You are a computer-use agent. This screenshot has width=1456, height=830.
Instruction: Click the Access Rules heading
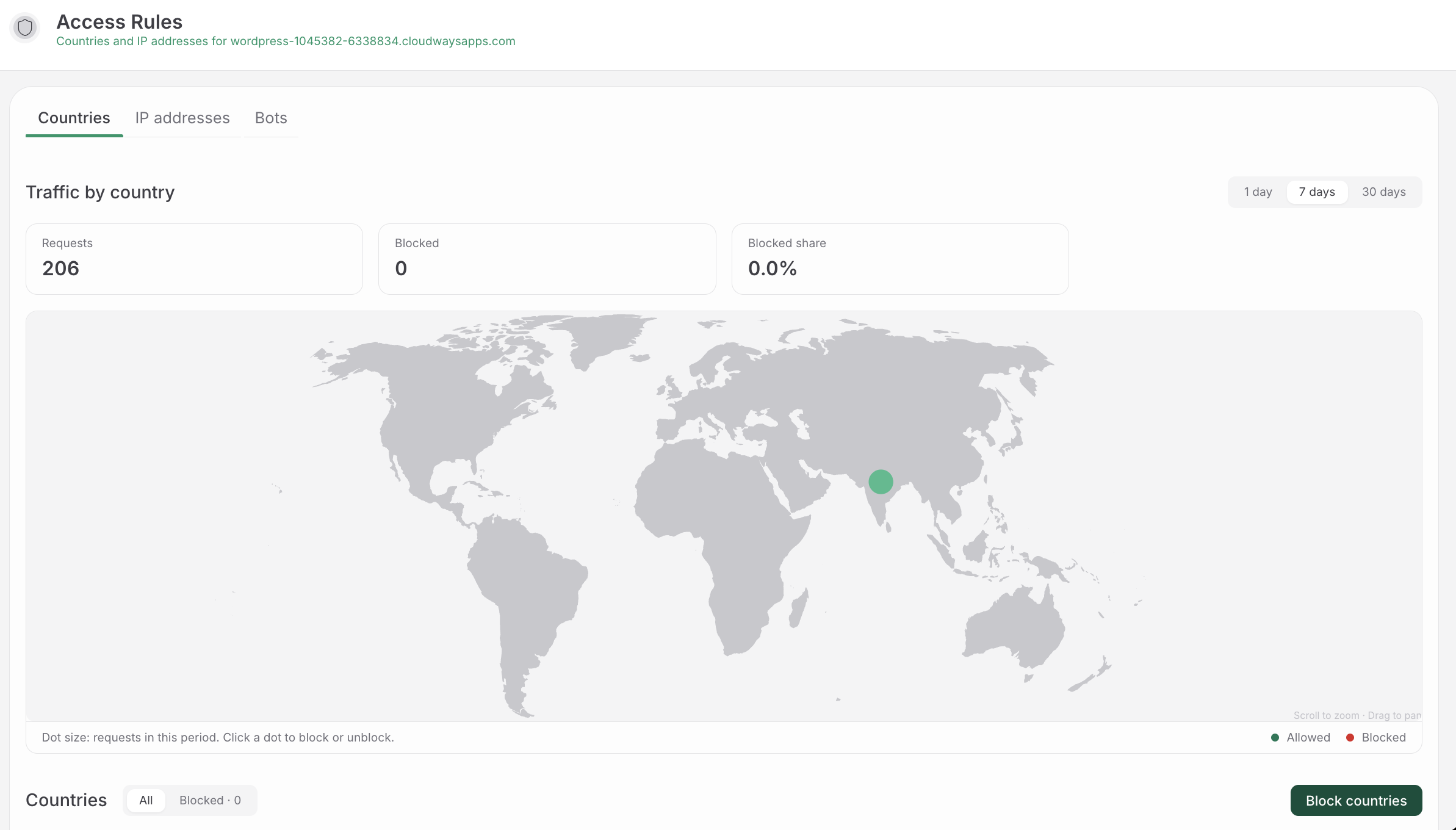(x=119, y=22)
